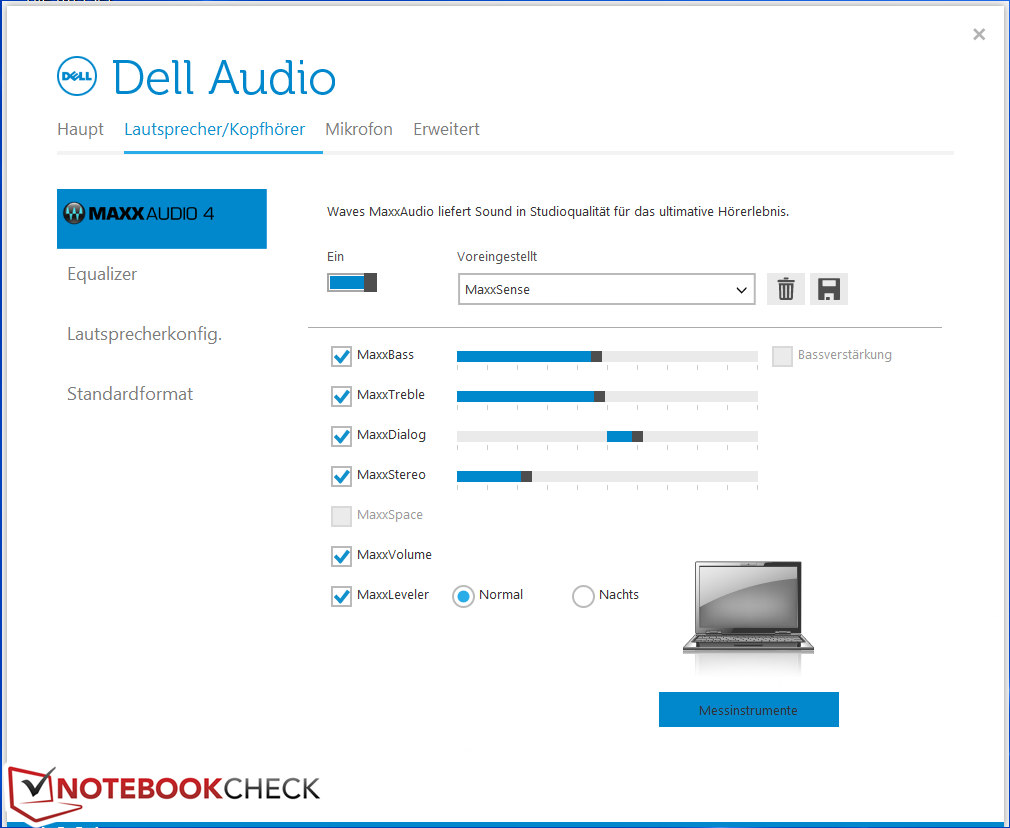This screenshot has width=1010, height=828.
Task: Click the Waves MaxxAudio description text
Action: (558, 211)
